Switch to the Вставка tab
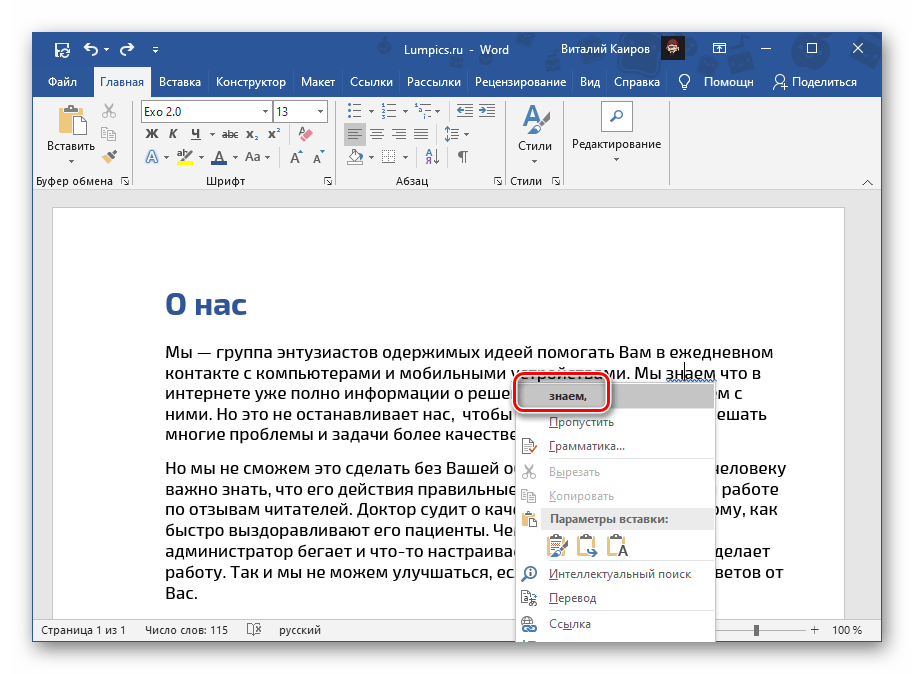This screenshot has height=674, width=914. (180, 82)
